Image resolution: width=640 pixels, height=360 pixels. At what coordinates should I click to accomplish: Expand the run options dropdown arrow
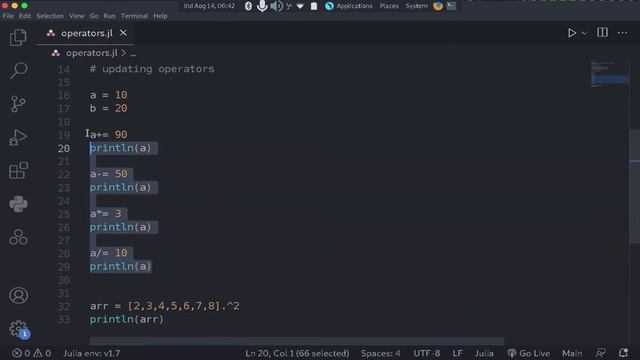click(x=584, y=33)
